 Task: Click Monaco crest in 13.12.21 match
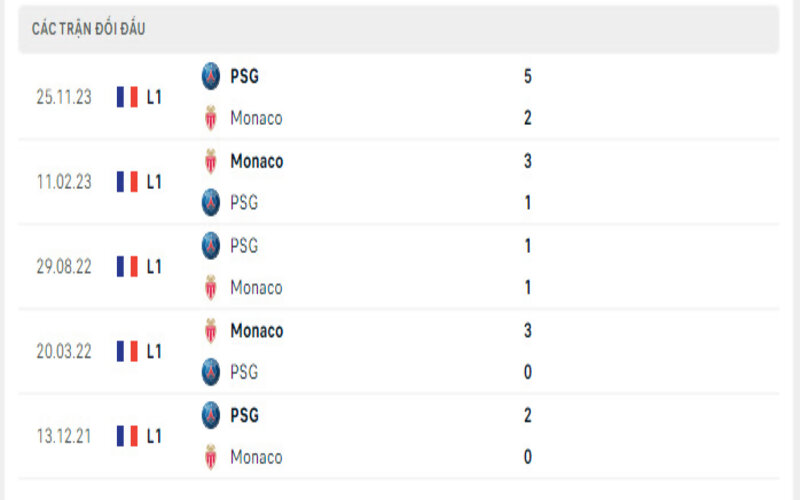(210, 457)
